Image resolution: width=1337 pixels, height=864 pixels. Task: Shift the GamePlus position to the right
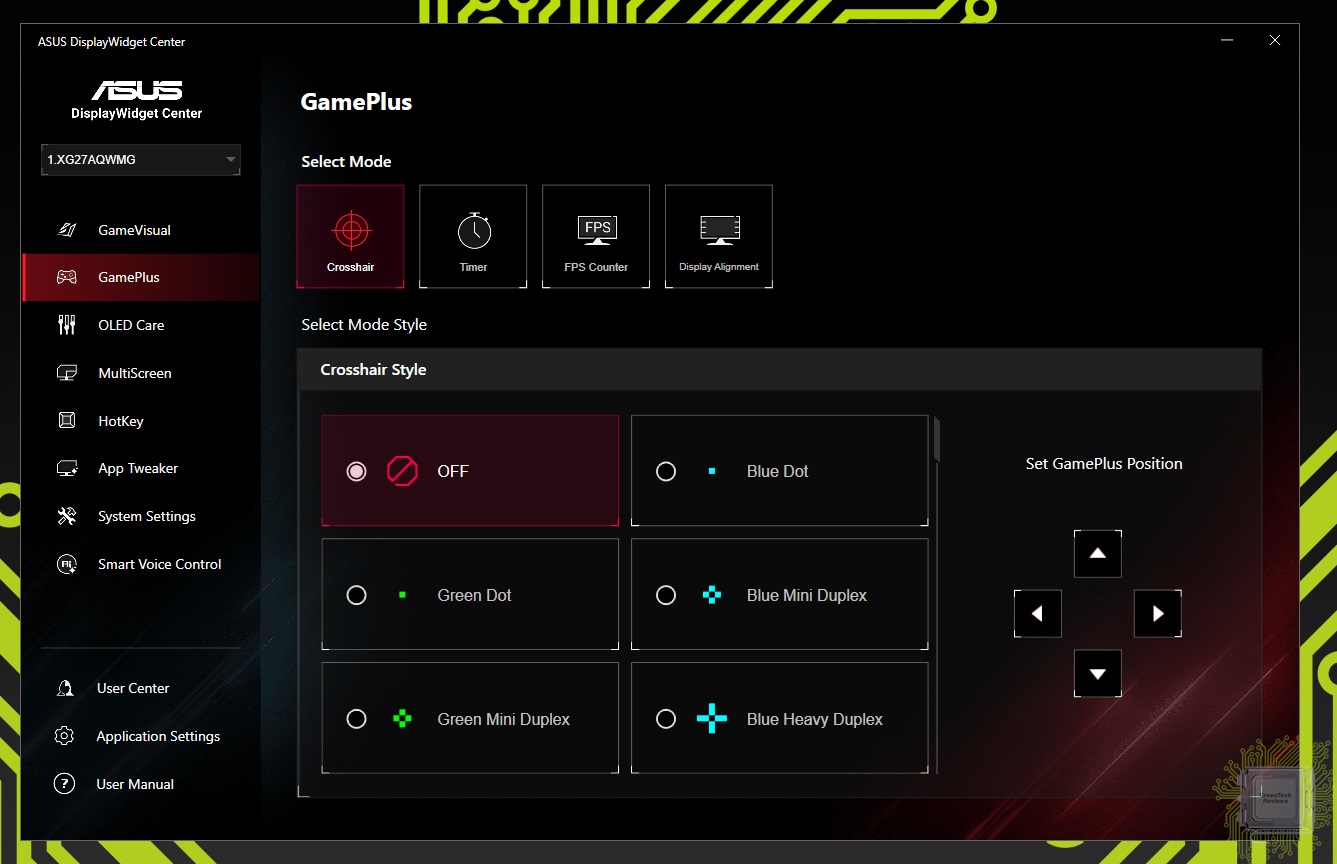pos(1157,614)
